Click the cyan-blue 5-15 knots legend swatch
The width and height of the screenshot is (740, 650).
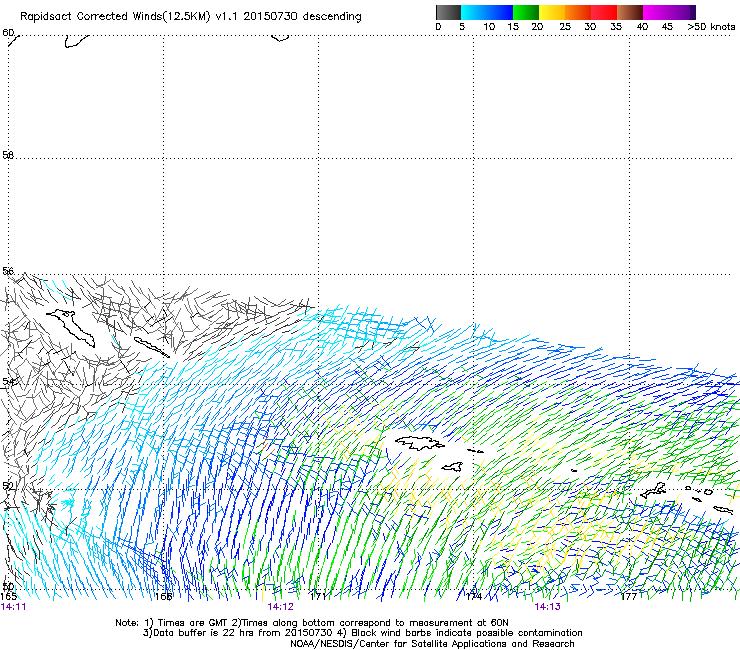(487, 12)
